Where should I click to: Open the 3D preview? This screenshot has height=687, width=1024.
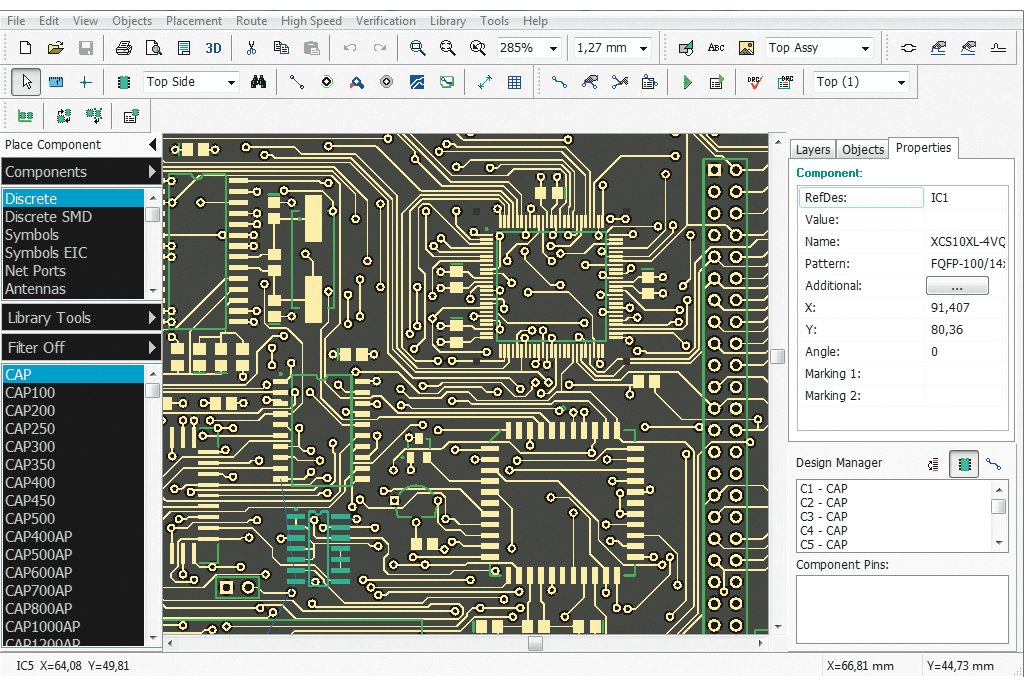pyautogui.click(x=213, y=48)
